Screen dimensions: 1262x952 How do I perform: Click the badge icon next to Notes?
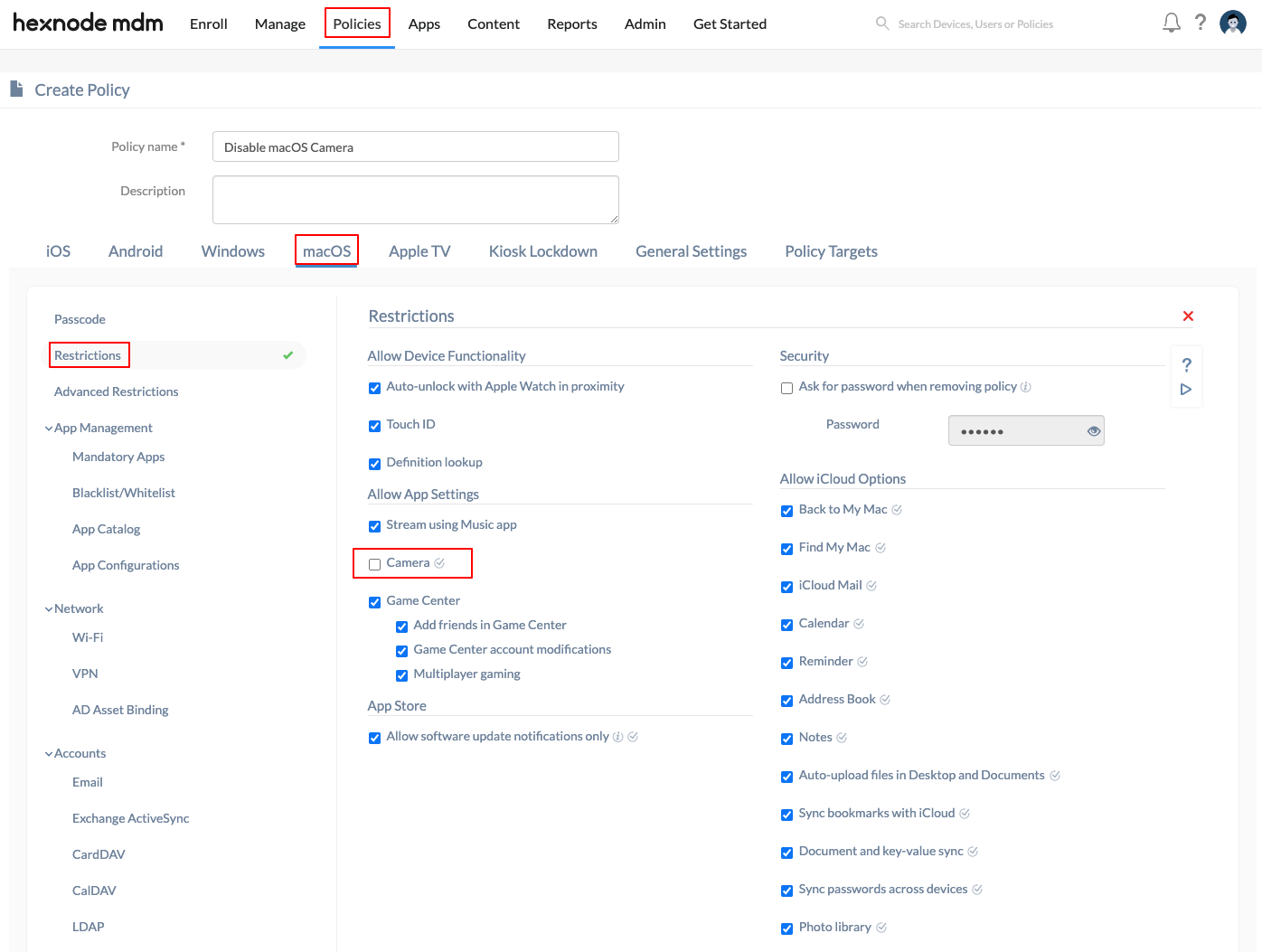[x=842, y=738]
